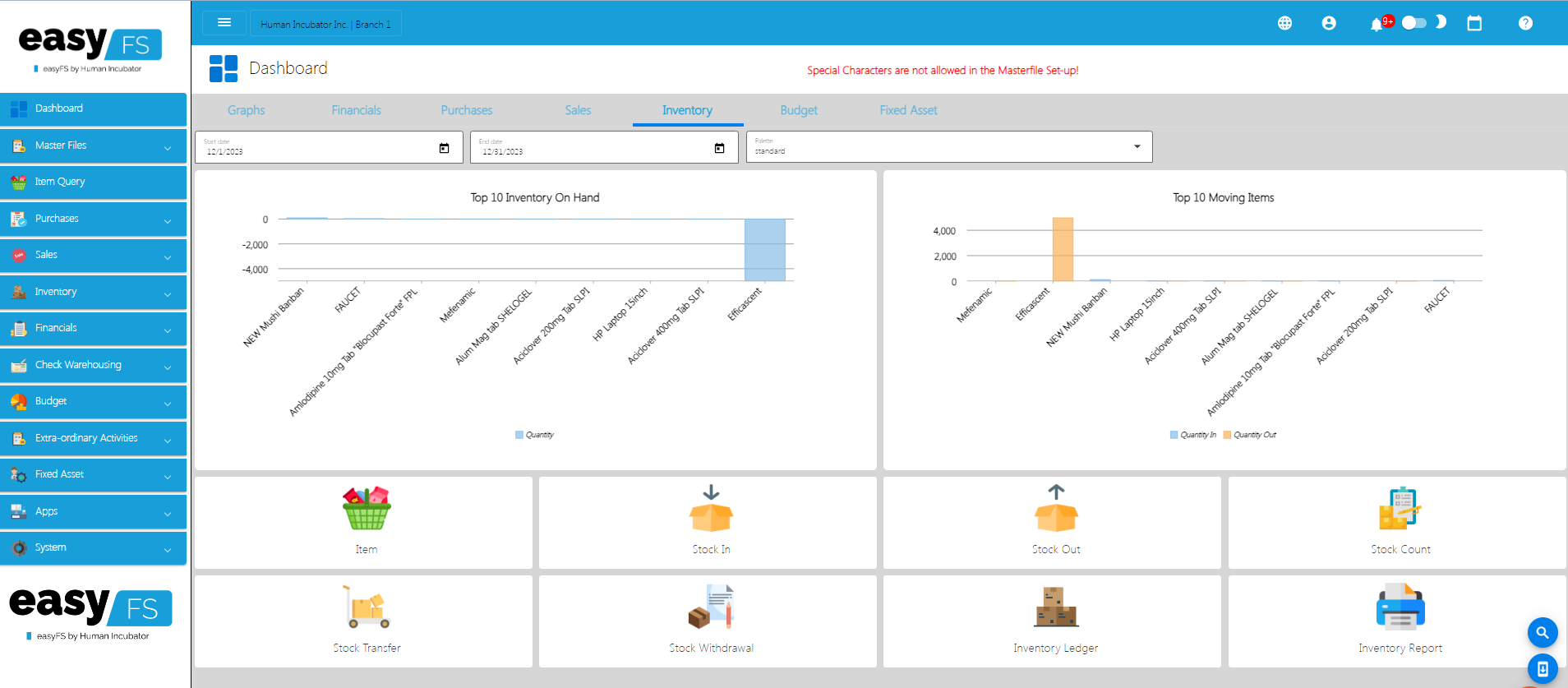Image resolution: width=1568 pixels, height=688 pixels.
Task: Open the Inventory Report printer icon
Action: (x=1400, y=607)
